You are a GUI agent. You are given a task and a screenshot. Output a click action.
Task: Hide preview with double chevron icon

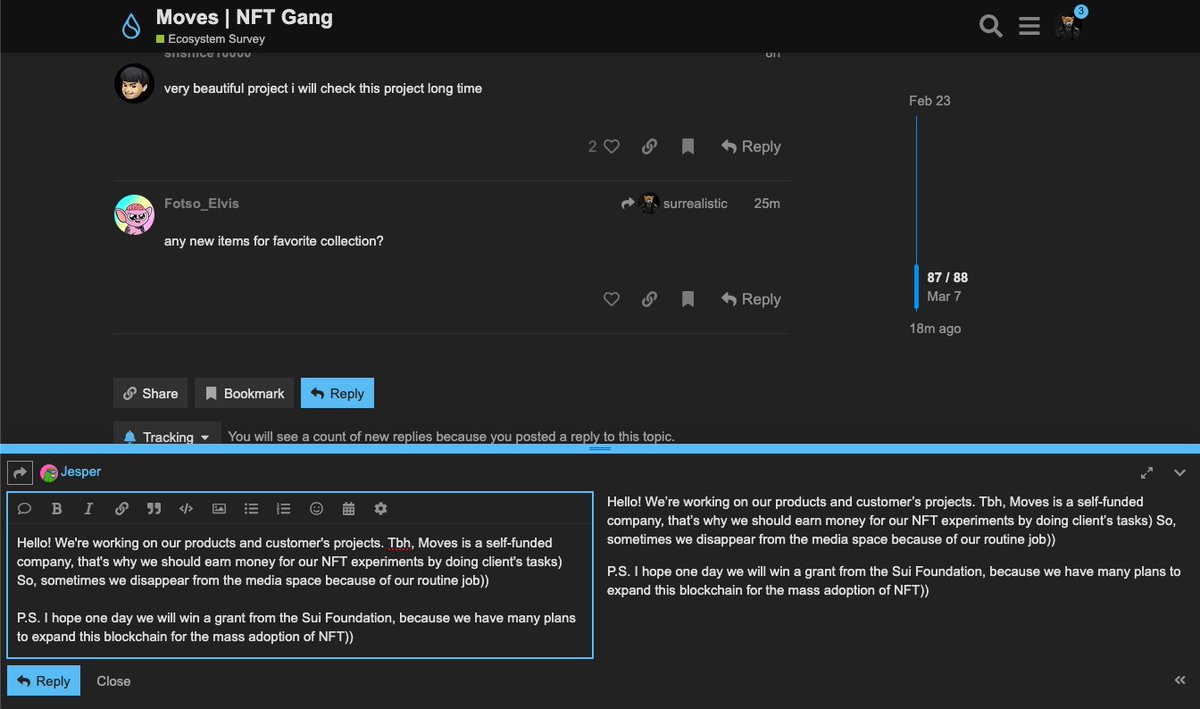point(1180,680)
